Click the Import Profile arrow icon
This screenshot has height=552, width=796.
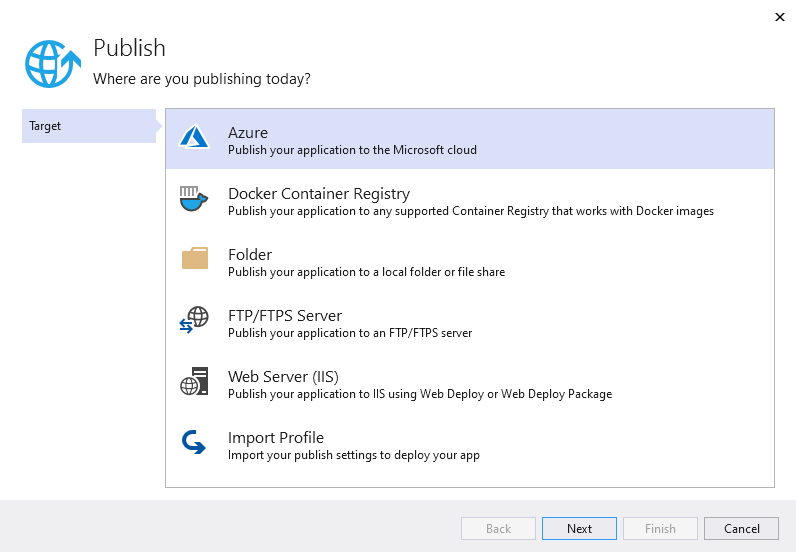pos(194,443)
